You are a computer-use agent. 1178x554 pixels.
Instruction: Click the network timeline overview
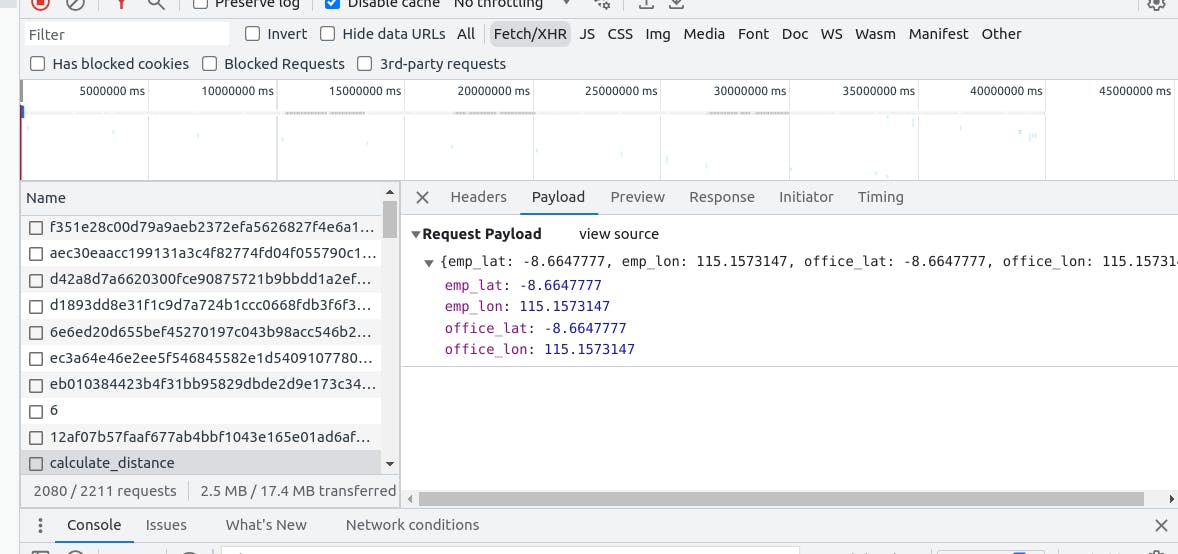[x=599, y=129]
